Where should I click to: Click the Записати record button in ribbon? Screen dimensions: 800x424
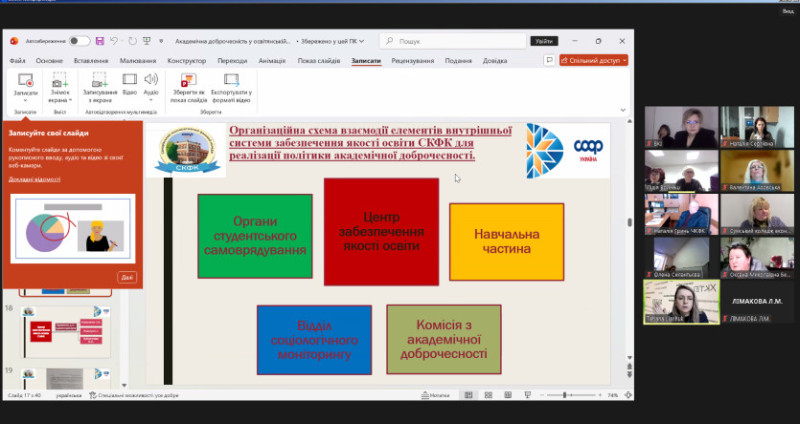coord(26,82)
